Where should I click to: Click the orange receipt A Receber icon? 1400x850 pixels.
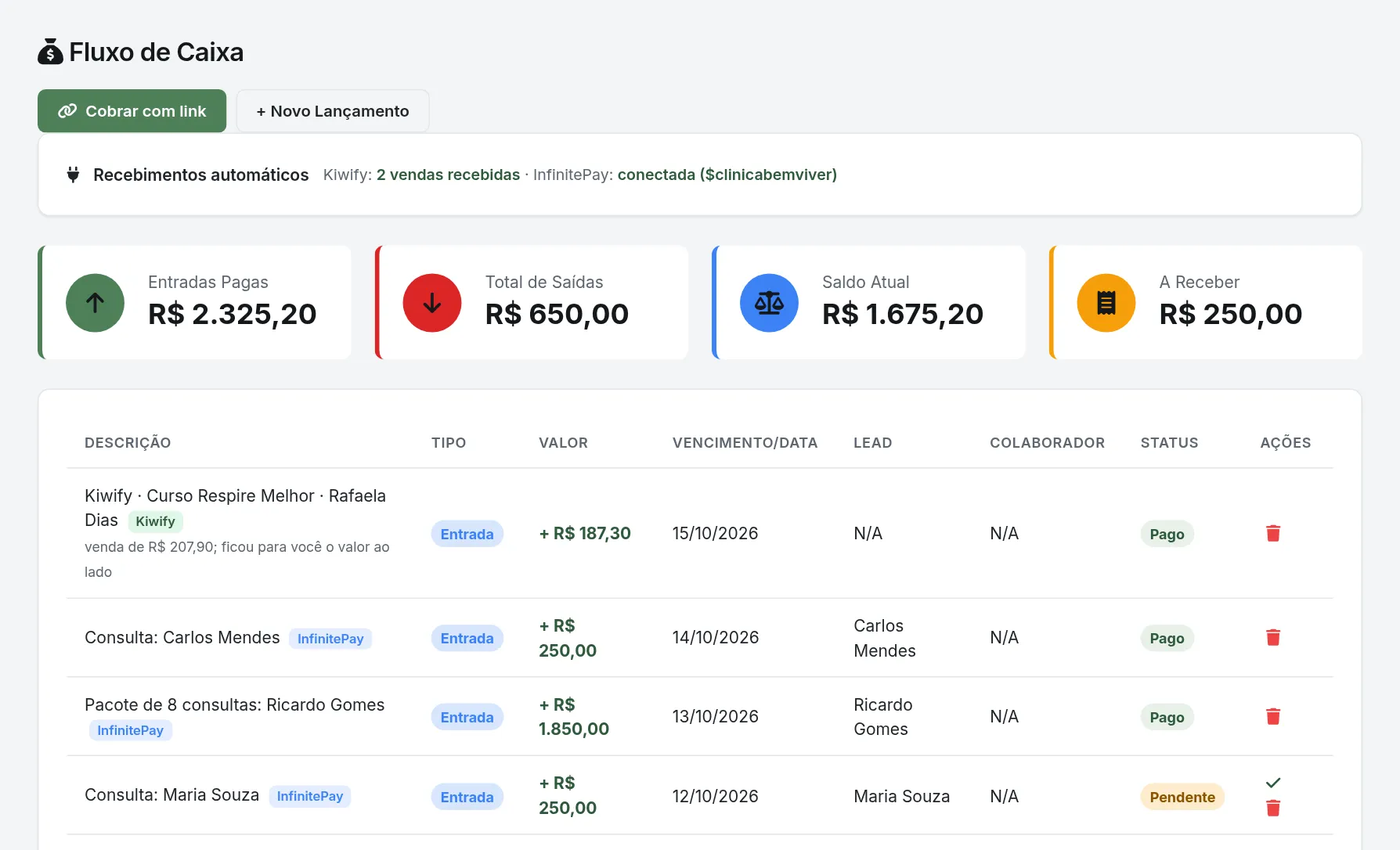pyautogui.click(x=1106, y=303)
